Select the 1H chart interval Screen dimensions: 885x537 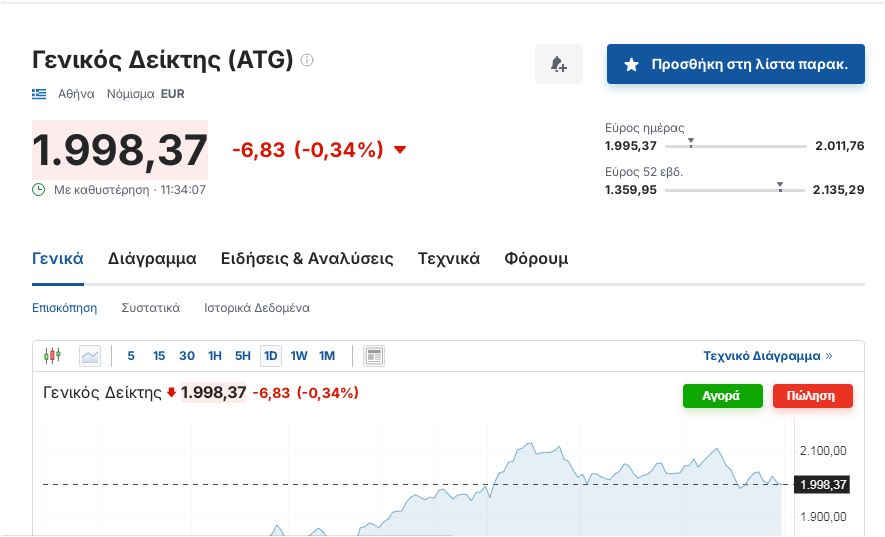click(x=214, y=355)
